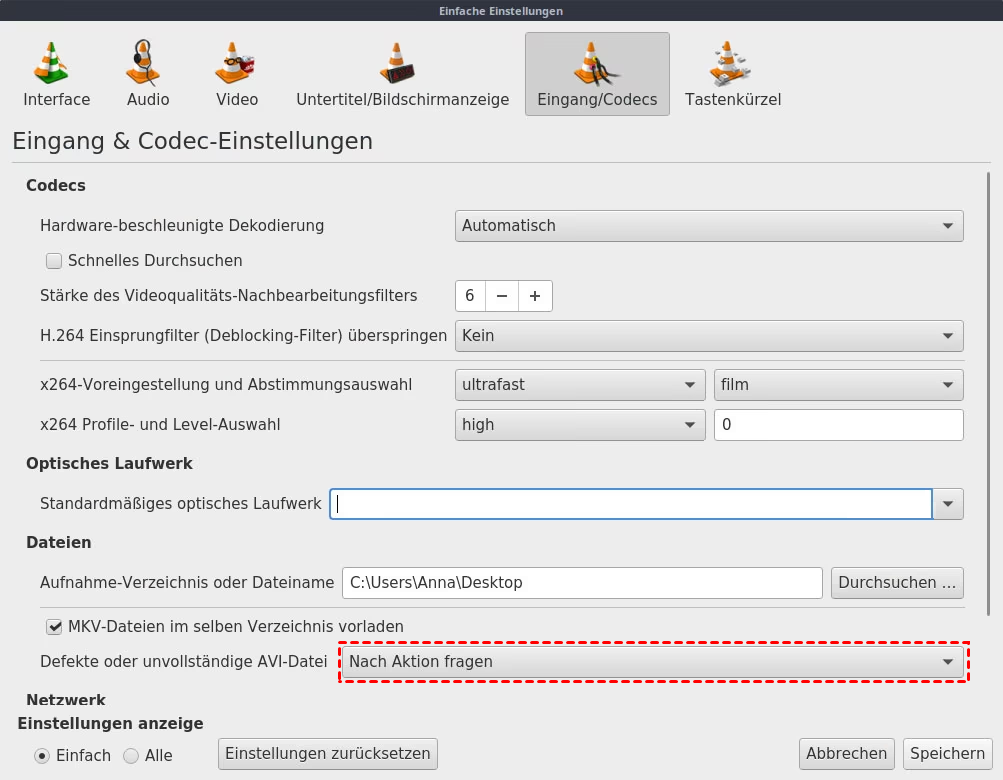This screenshot has height=780, width=1003.
Task: Open x264 preset dropdown showing ultrafast
Action: click(x=580, y=385)
